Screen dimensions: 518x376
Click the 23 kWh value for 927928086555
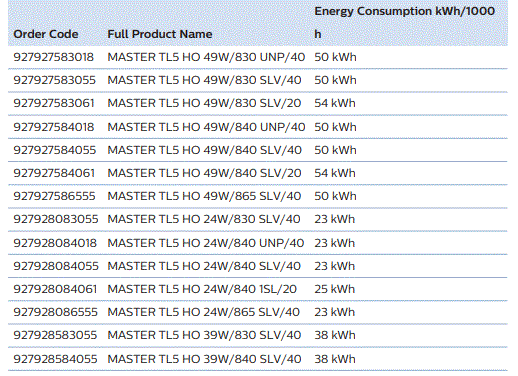point(335,312)
